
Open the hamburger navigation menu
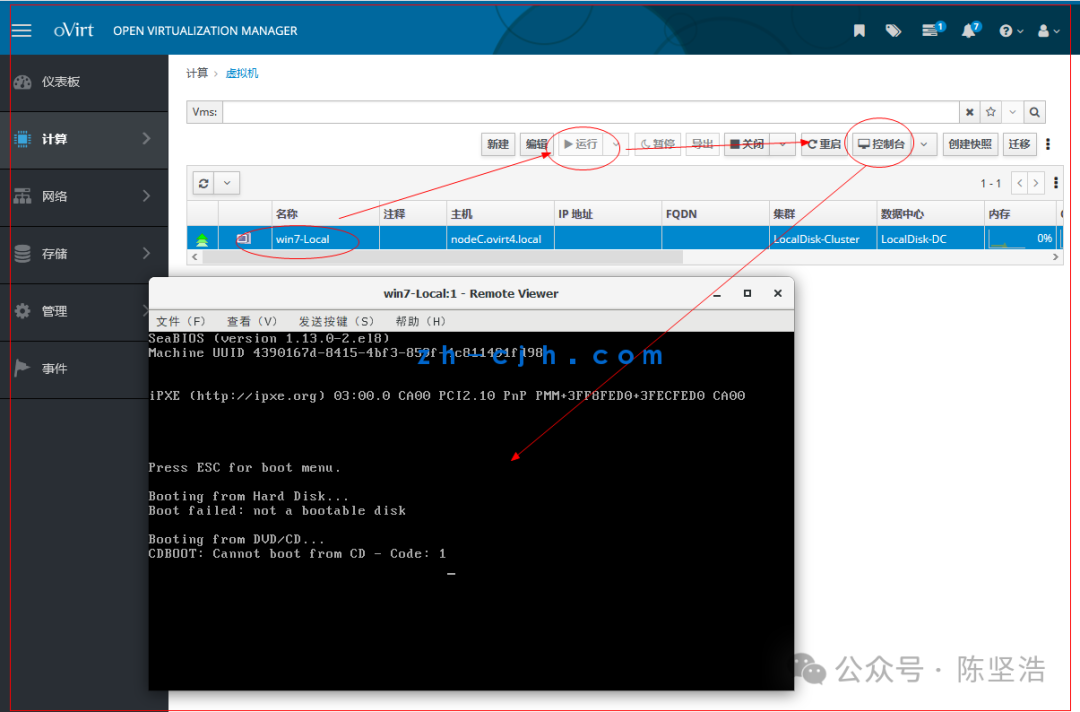pos(21,30)
